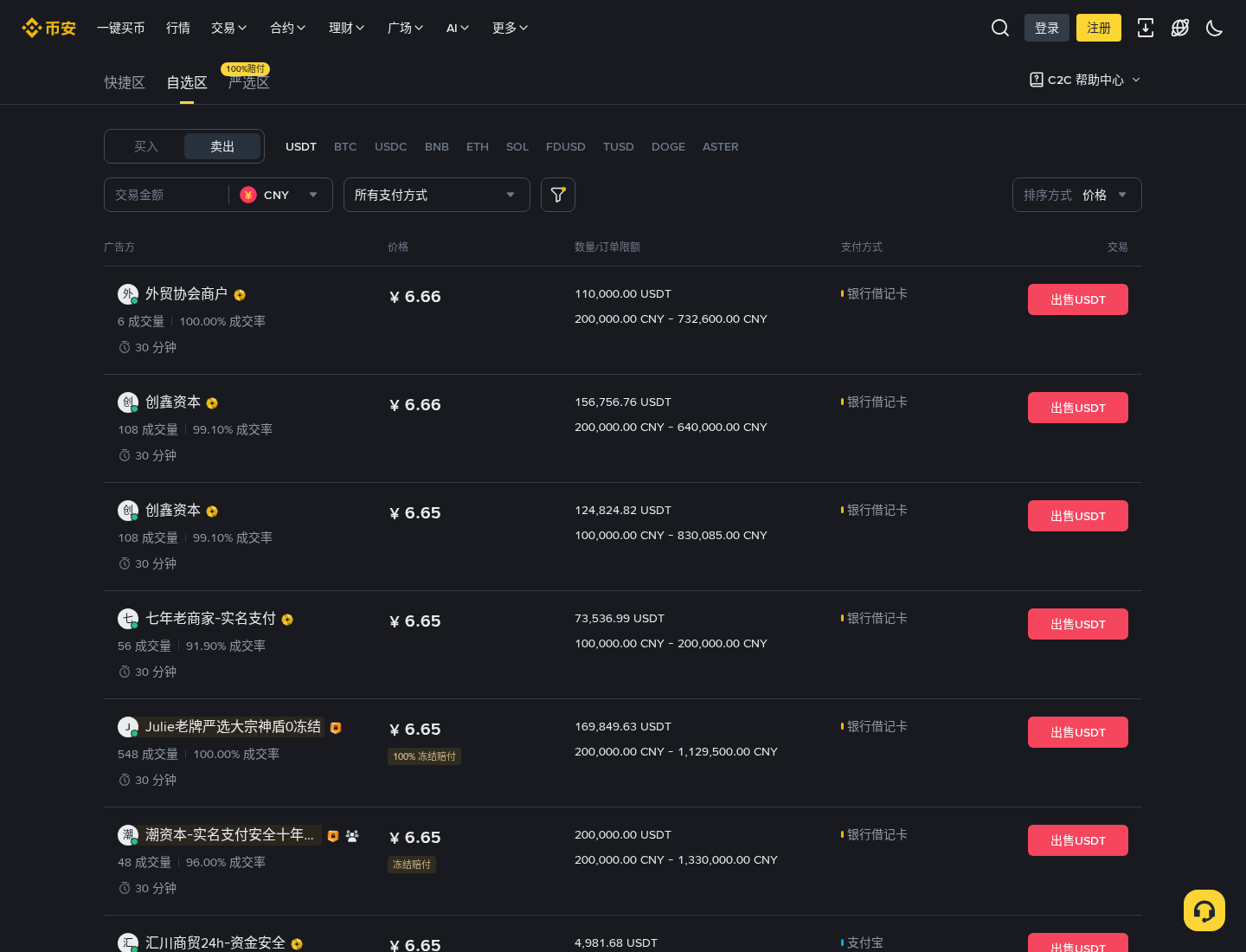Switch theme with the moon icon

pos(1215,28)
